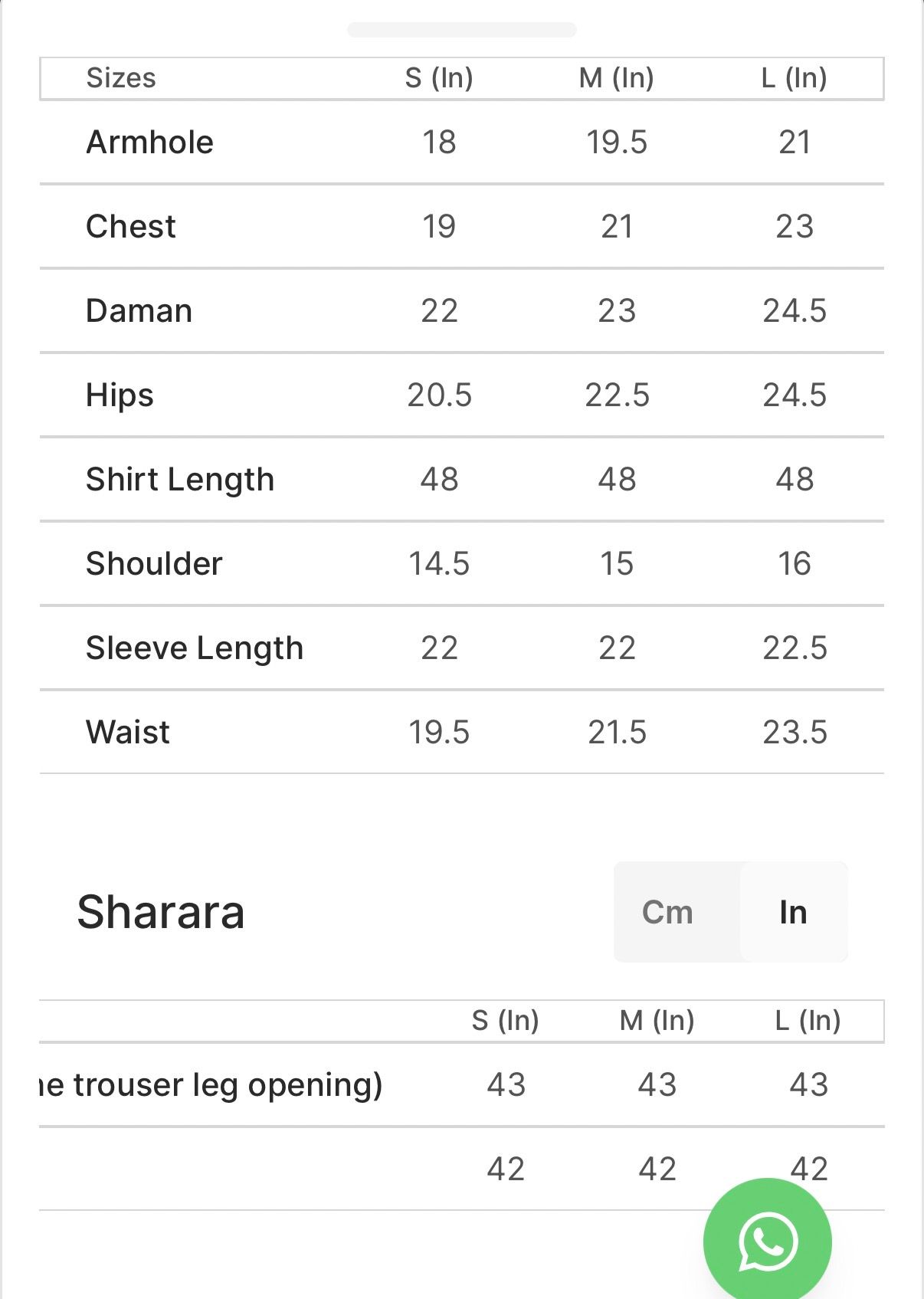
Task: Select the Chest row label
Action: (131, 227)
